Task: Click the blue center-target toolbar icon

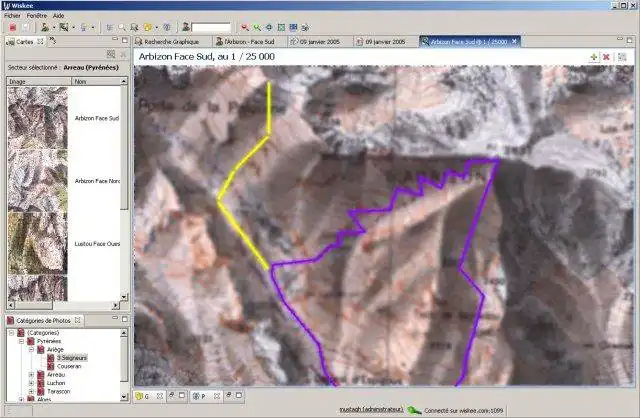Action: click(x=269, y=27)
